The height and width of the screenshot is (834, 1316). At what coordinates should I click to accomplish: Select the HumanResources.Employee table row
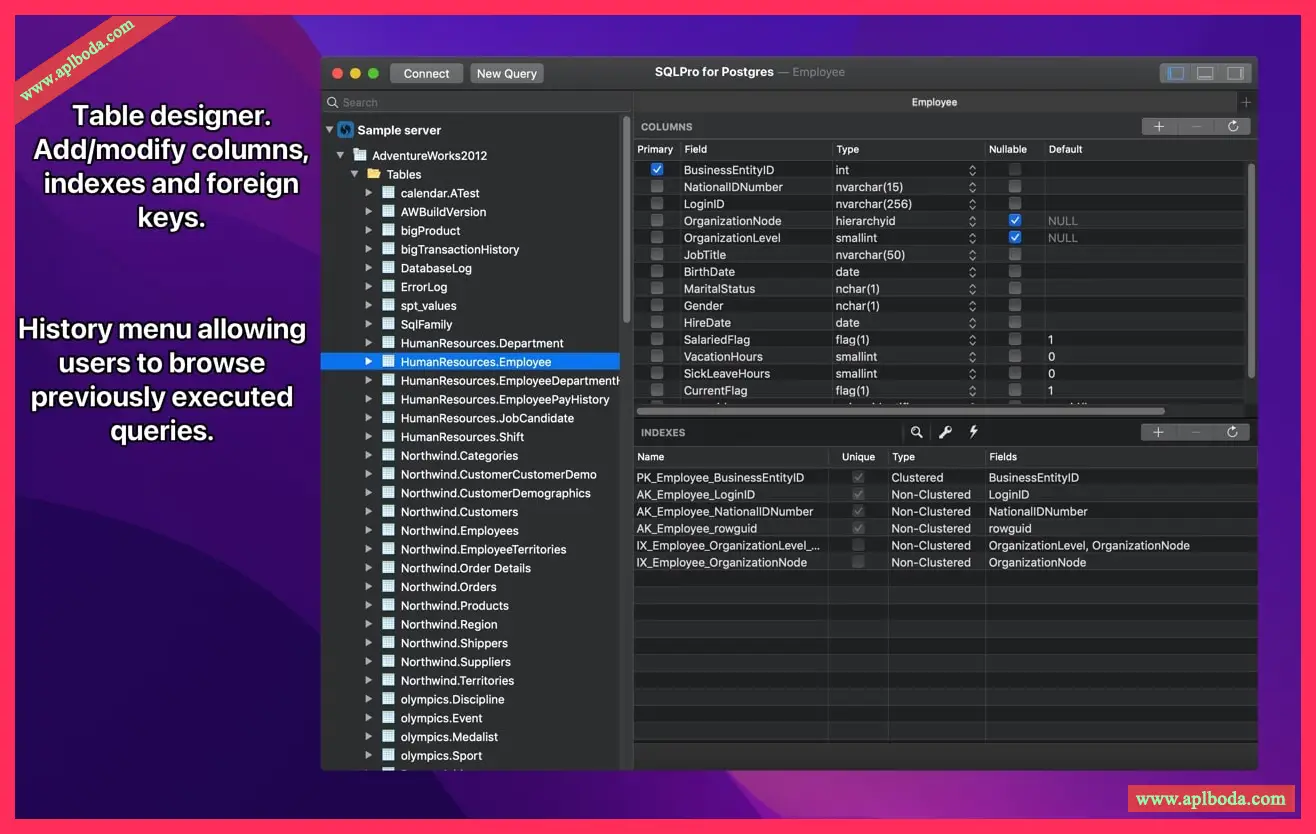click(x=470, y=362)
